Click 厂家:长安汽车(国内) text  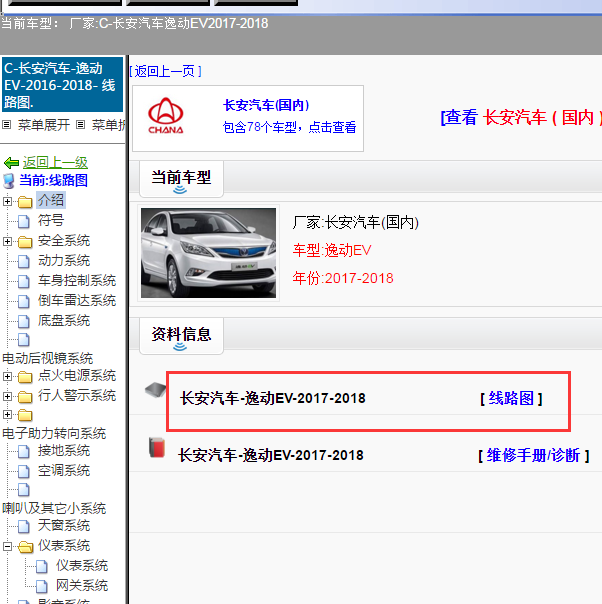click(355, 222)
